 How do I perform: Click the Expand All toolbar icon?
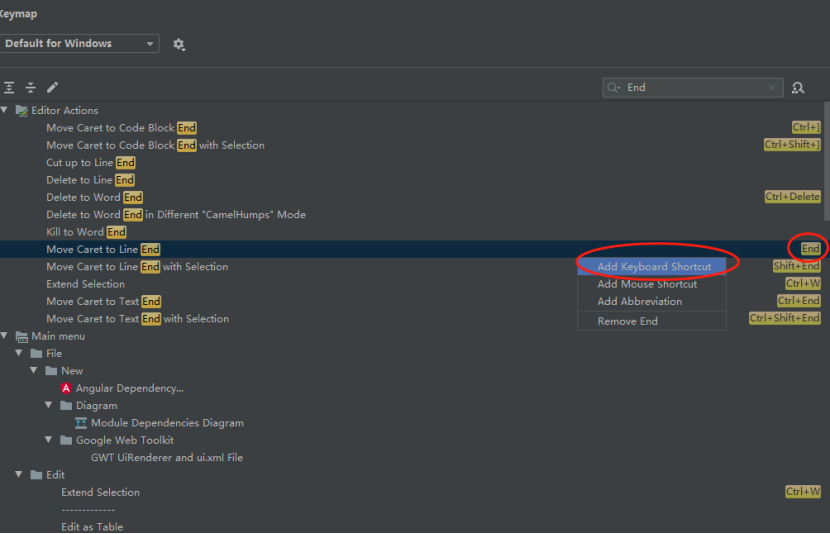[9, 87]
